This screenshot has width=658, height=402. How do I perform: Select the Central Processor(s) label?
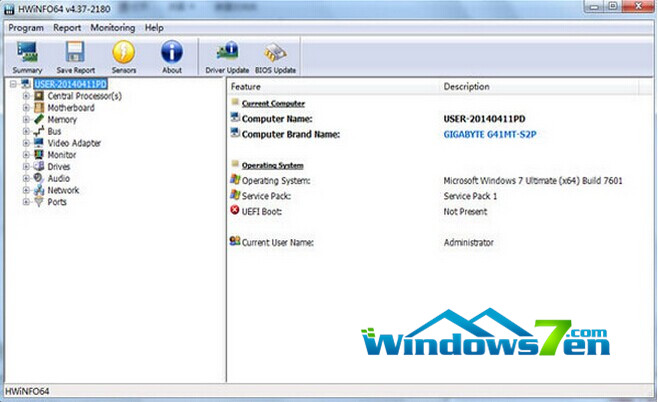(x=84, y=96)
